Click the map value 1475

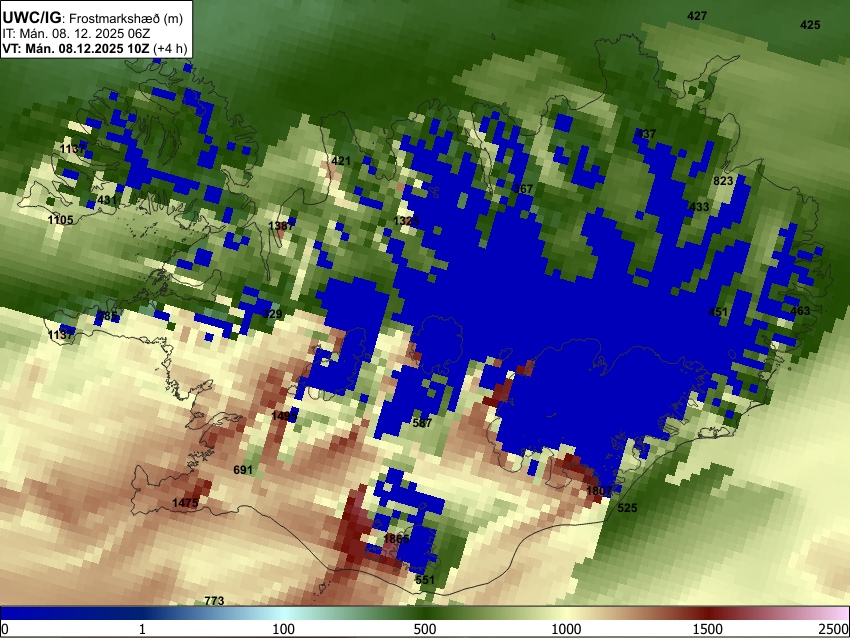click(185, 503)
